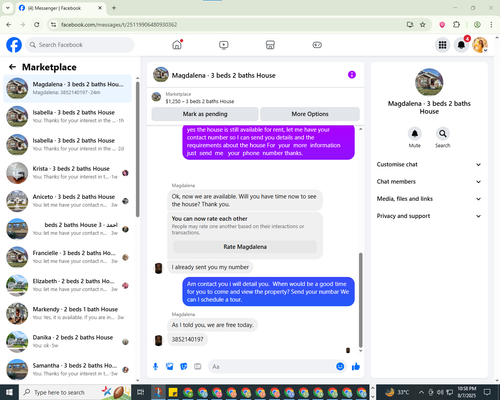Open Task View on taskbar
The width and height of the screenshot is (500, 400).
pyautogui.click(x=141, y=392)
